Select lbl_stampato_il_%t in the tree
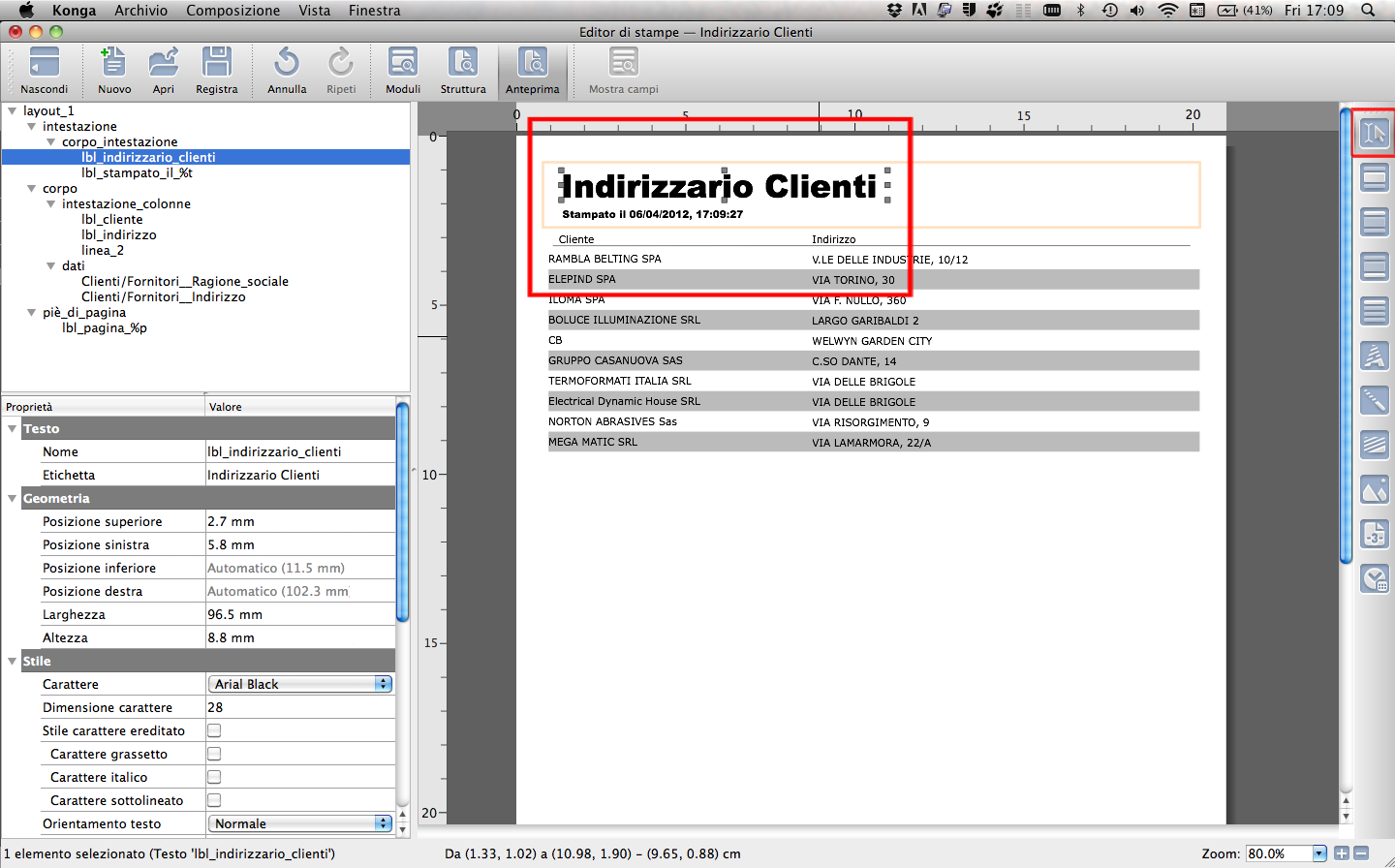This screenshot has width=1395, height=868. click(x=137, y=173)
